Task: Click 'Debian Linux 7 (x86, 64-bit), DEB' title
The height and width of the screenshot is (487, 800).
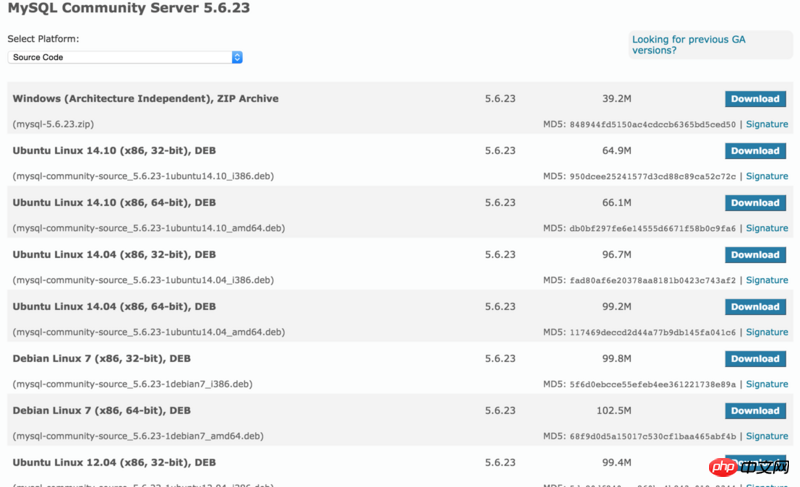Action: point(102,411)
